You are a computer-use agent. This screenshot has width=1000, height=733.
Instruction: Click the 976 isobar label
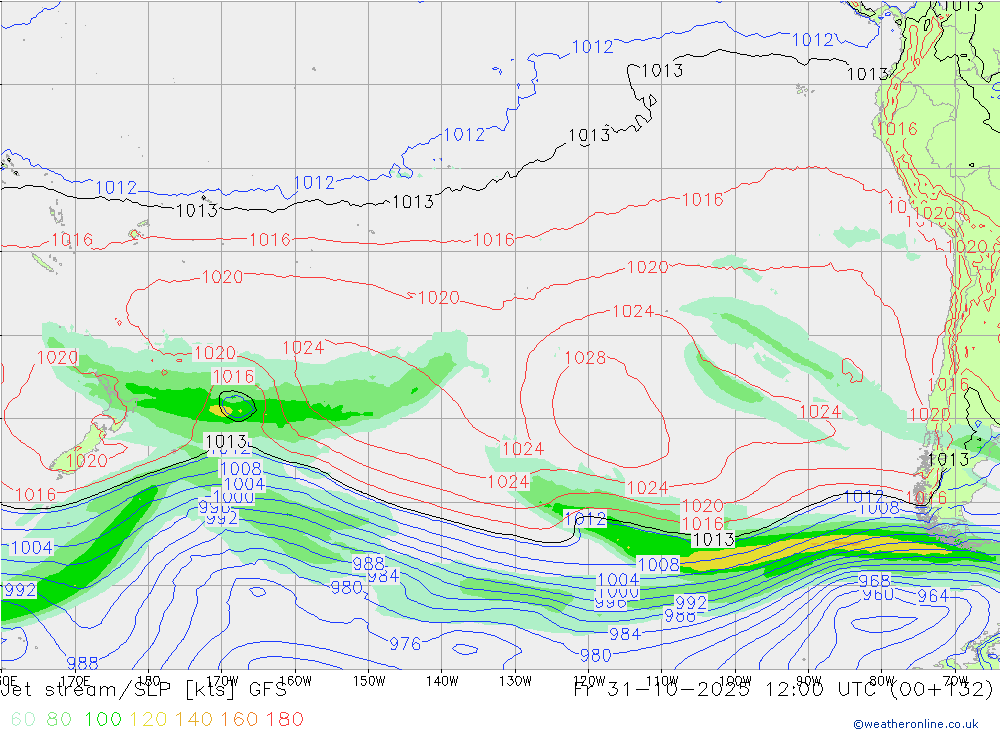pyautogui.click(x=405, y=644)
